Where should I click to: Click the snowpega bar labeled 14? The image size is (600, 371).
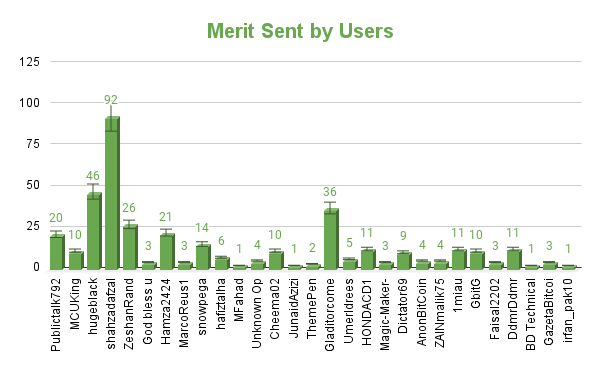(203, 257)
